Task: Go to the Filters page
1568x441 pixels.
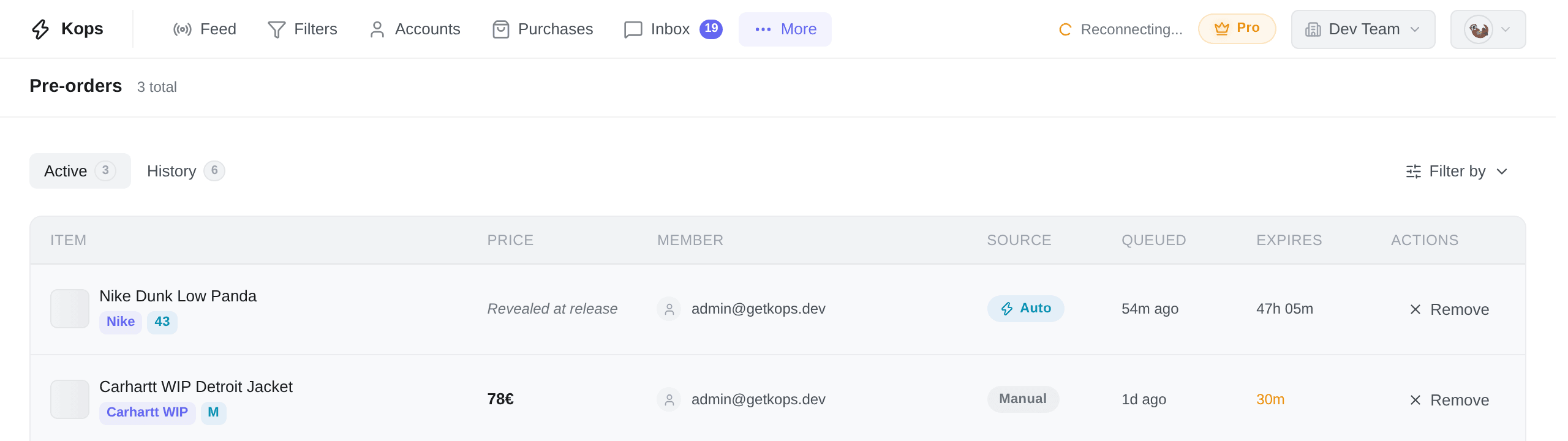Action: click(x=303, y=29)
